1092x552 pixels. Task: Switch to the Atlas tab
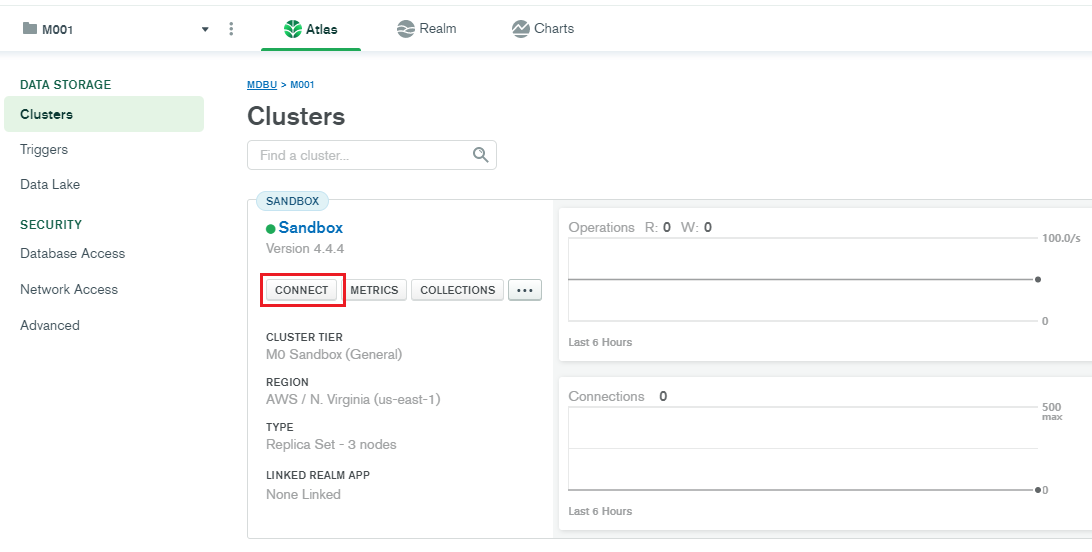(x=311, y=29)
